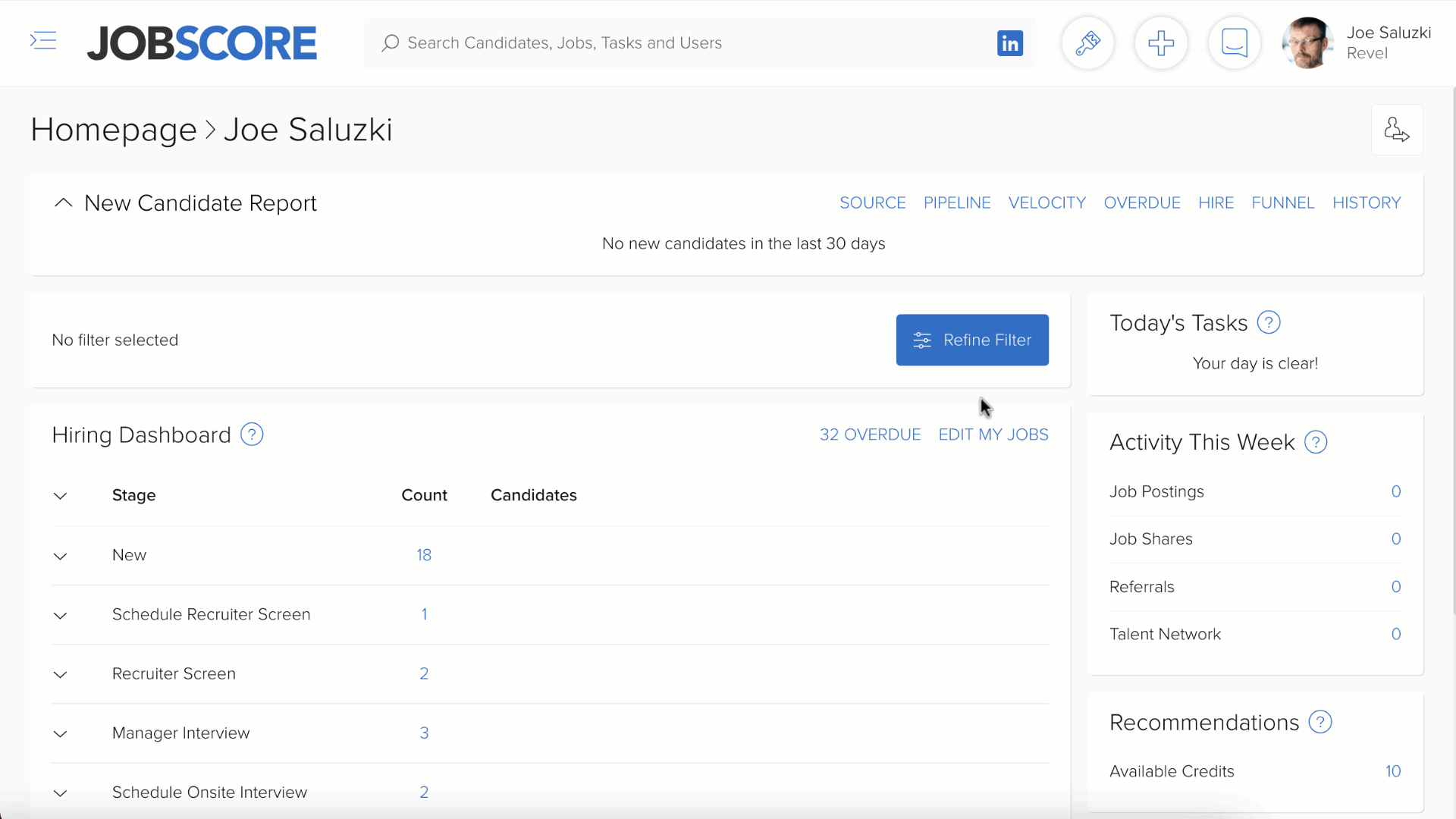1456x819 pixels.
Task: Open Recommendations help question mark
Action: 1320,723
